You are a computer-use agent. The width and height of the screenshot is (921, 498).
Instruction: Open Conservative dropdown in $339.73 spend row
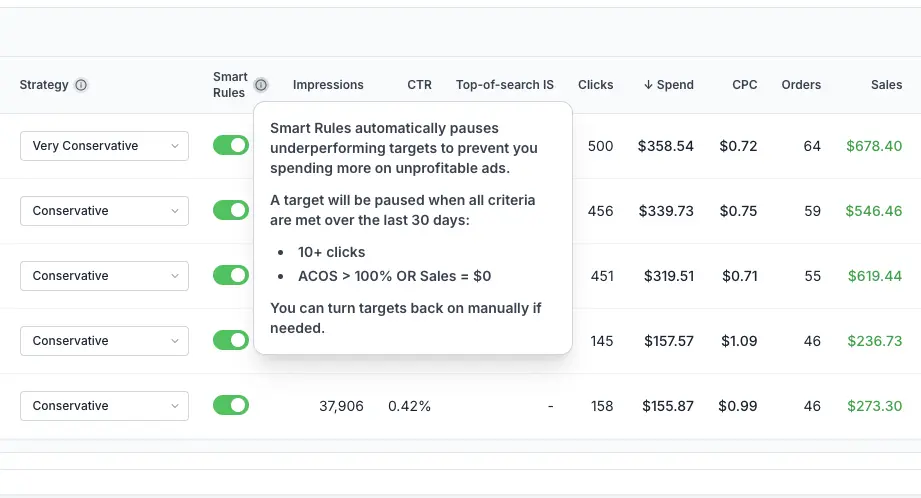[x=105, y=211]
